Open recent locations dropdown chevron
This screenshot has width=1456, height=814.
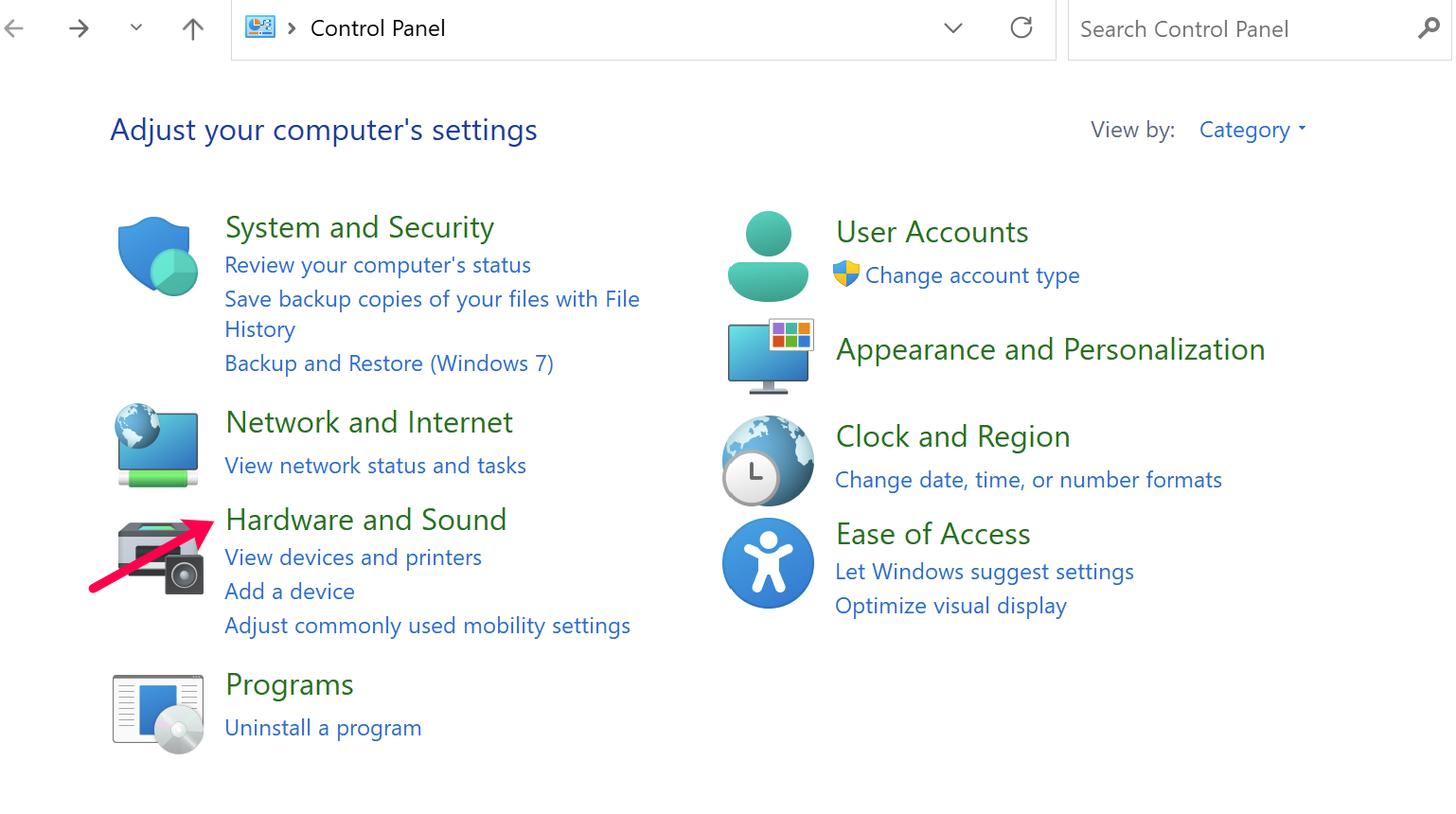(136, 28)
